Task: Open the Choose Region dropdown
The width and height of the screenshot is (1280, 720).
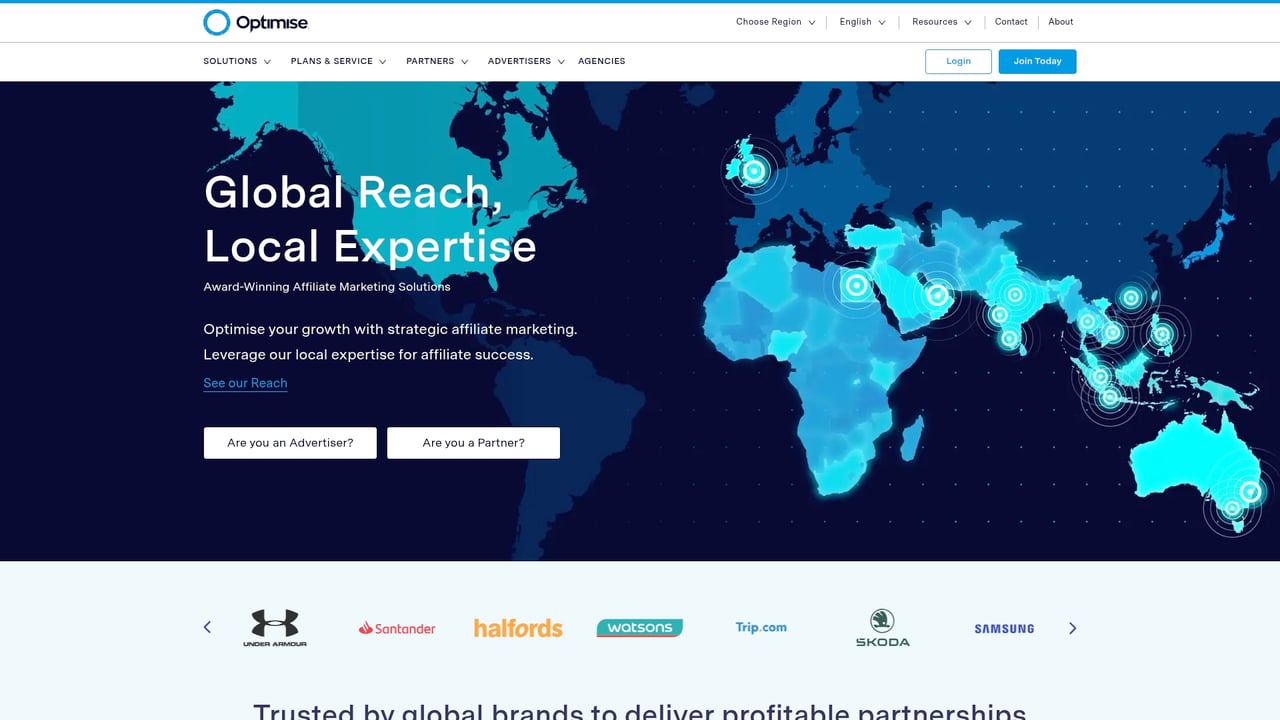Action: click(775, 21)
